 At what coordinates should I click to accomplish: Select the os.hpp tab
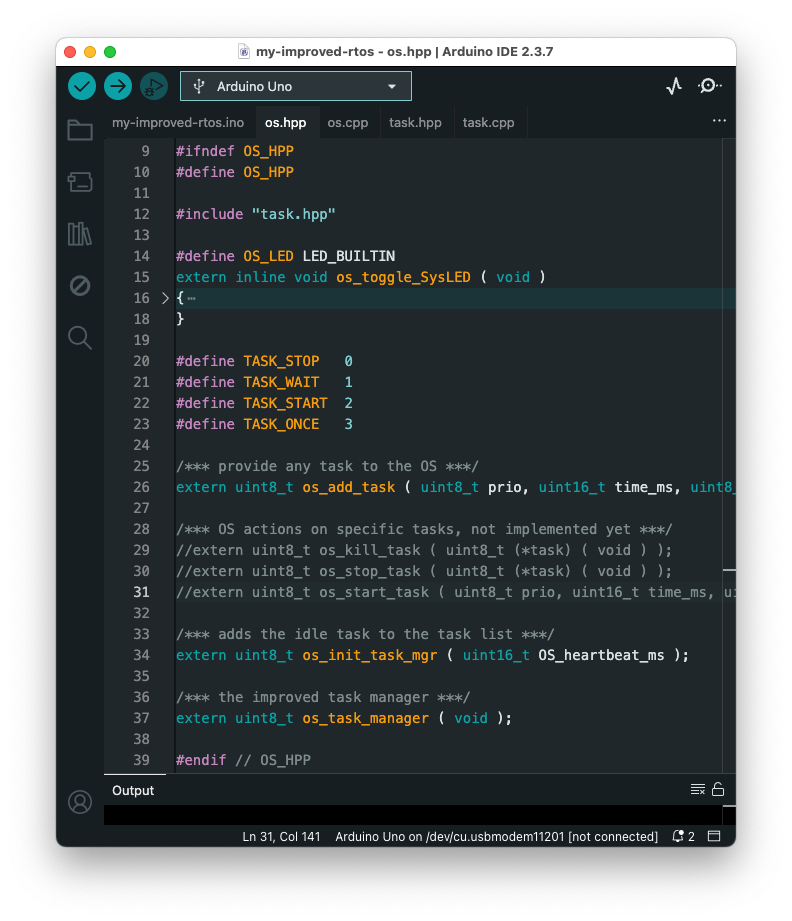(x=286, y=123)
